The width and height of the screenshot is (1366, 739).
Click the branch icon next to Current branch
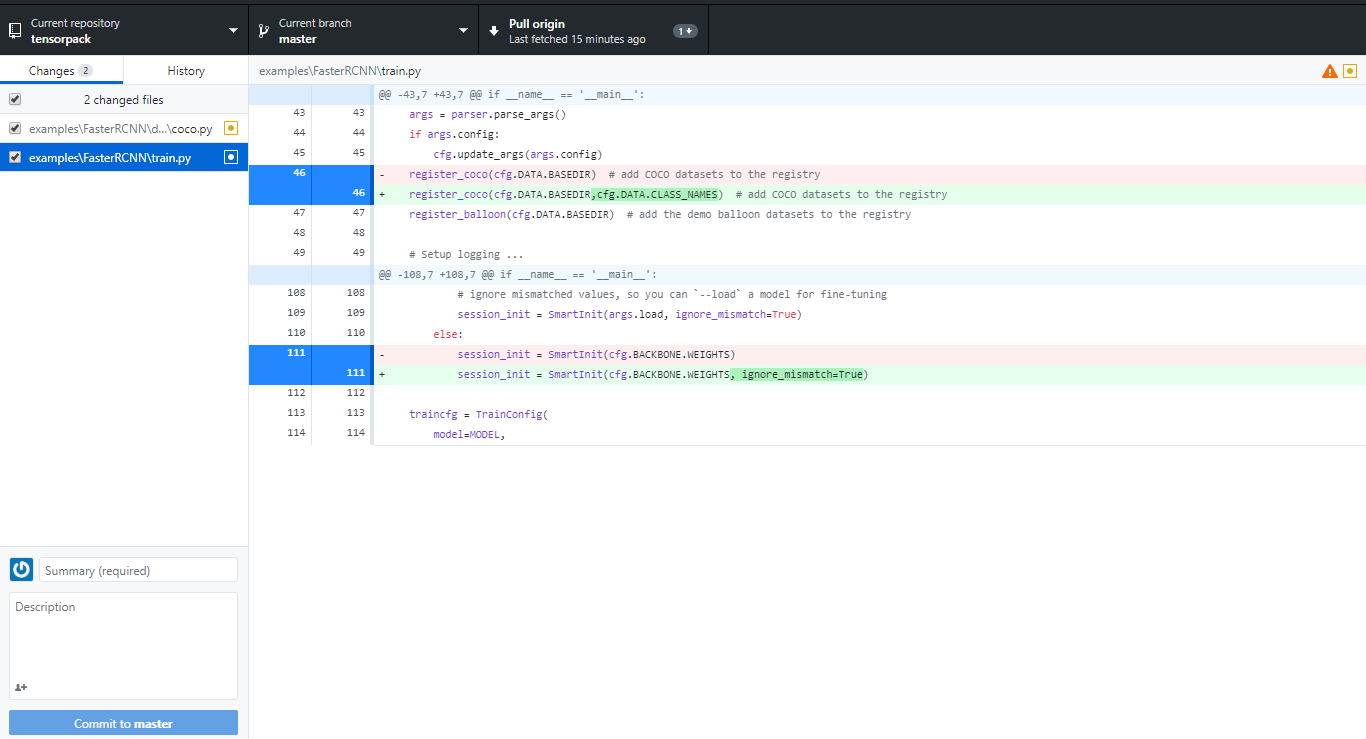click(x=262, y=29)
